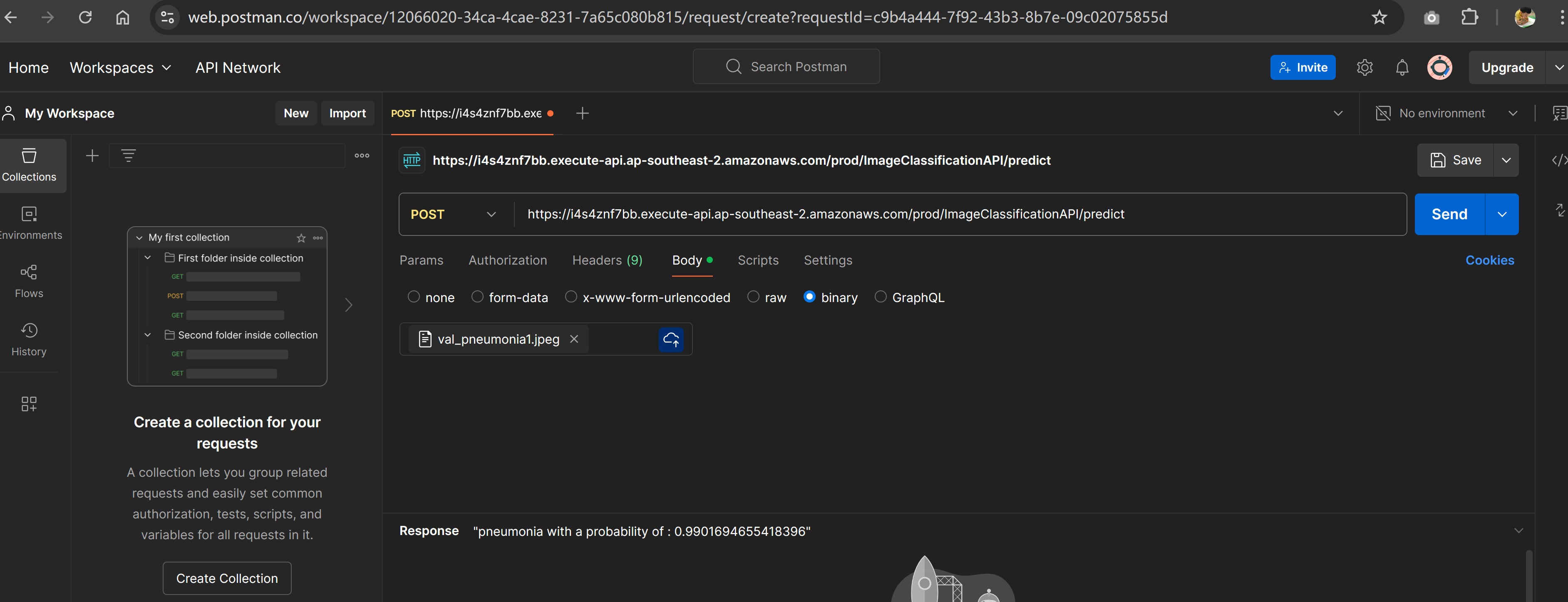Bookmark this page with the star icon
The width and height of the screenshot is (1568, 602).
click(x=1379, y=17)
